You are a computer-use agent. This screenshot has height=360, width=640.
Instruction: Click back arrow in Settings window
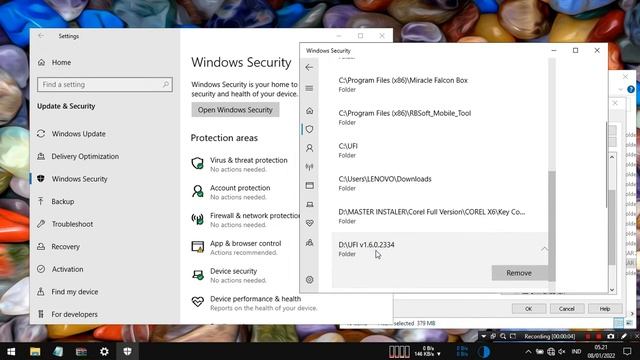click(x=41, y=36)
